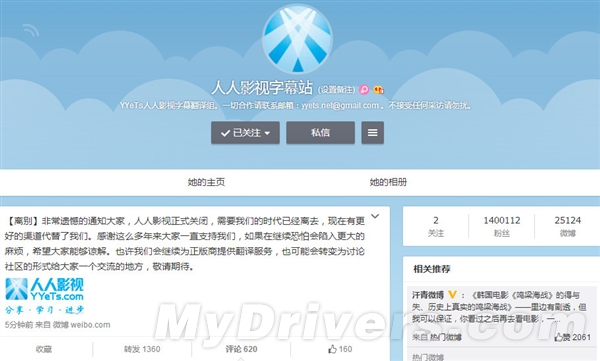
Task: Open the 热门微博 source link
Action: tap(445, 337)
